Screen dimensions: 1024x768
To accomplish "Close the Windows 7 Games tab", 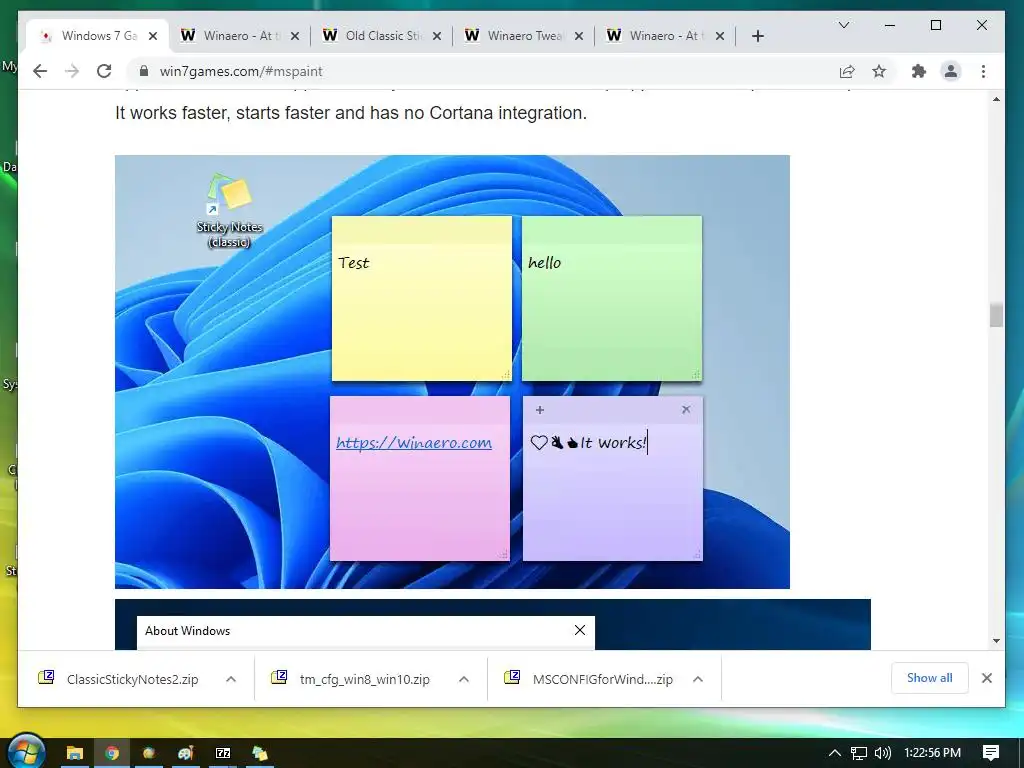I will [153, 36].
